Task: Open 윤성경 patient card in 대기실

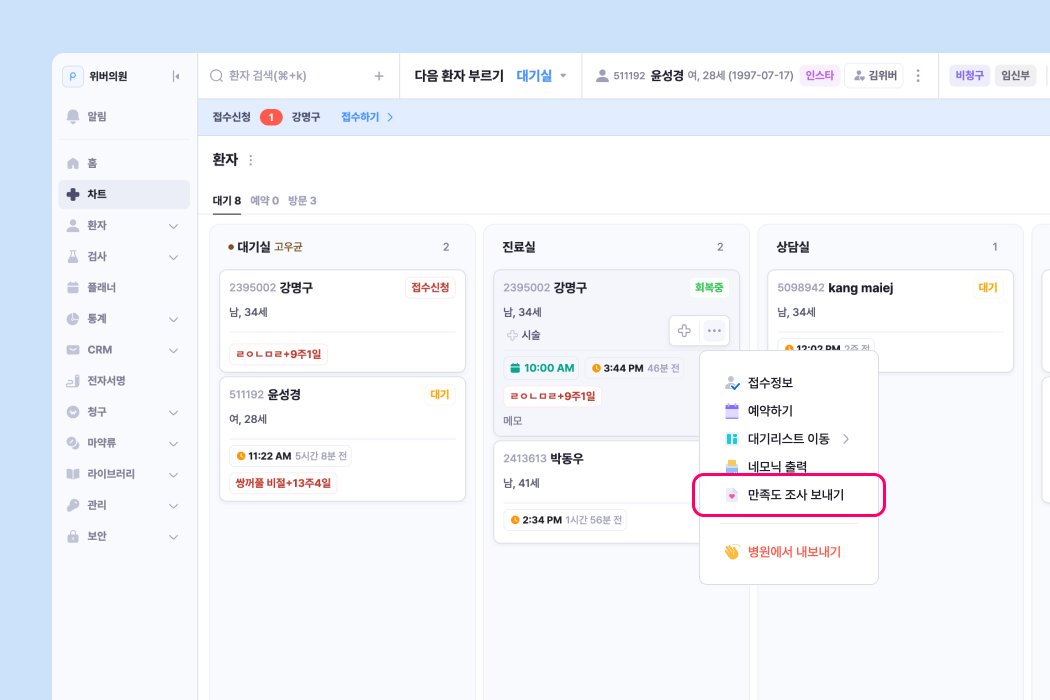Action: (x=342, y=395)
